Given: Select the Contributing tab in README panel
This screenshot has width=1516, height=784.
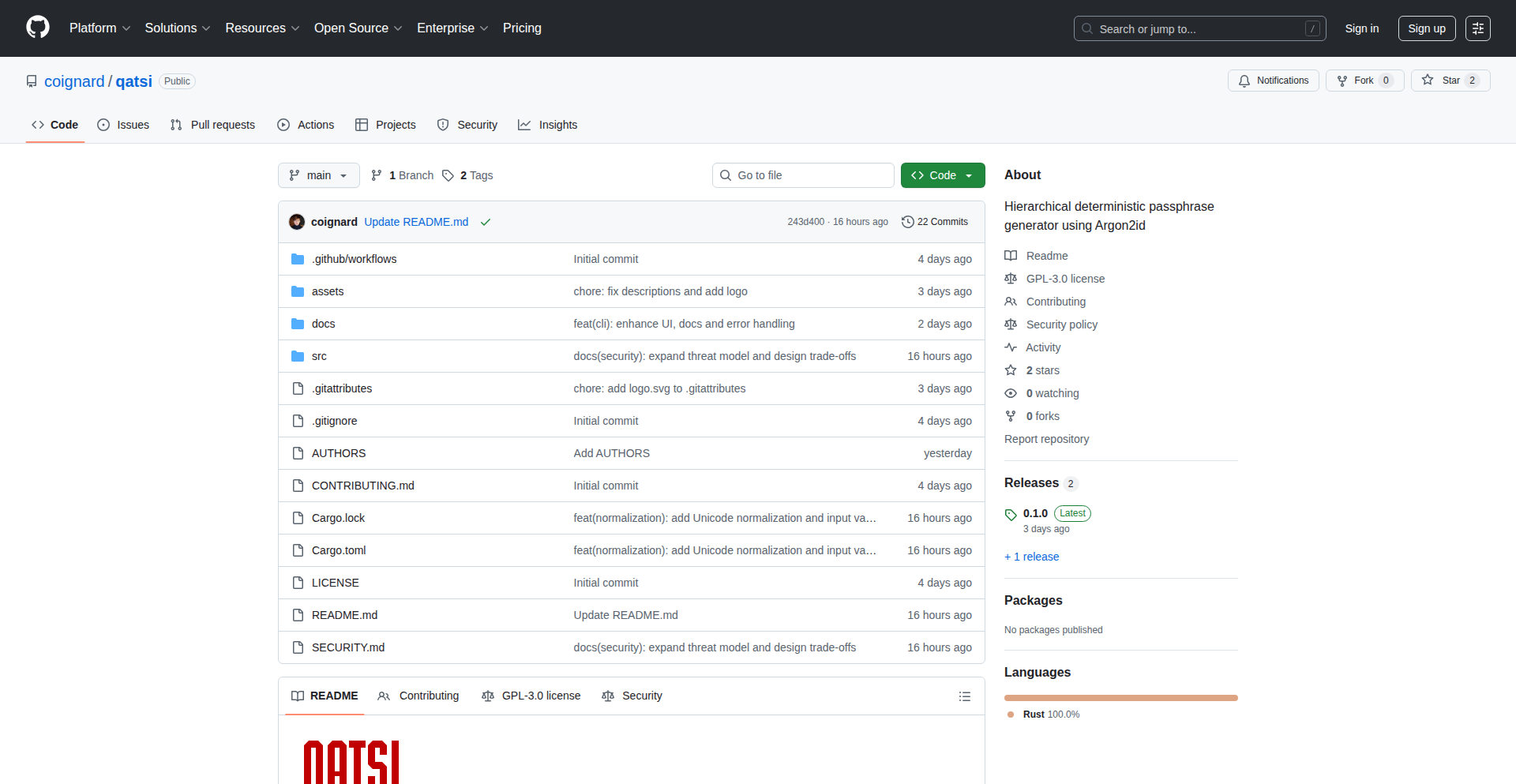Looking at the screenshot, I should click(418, 696).
